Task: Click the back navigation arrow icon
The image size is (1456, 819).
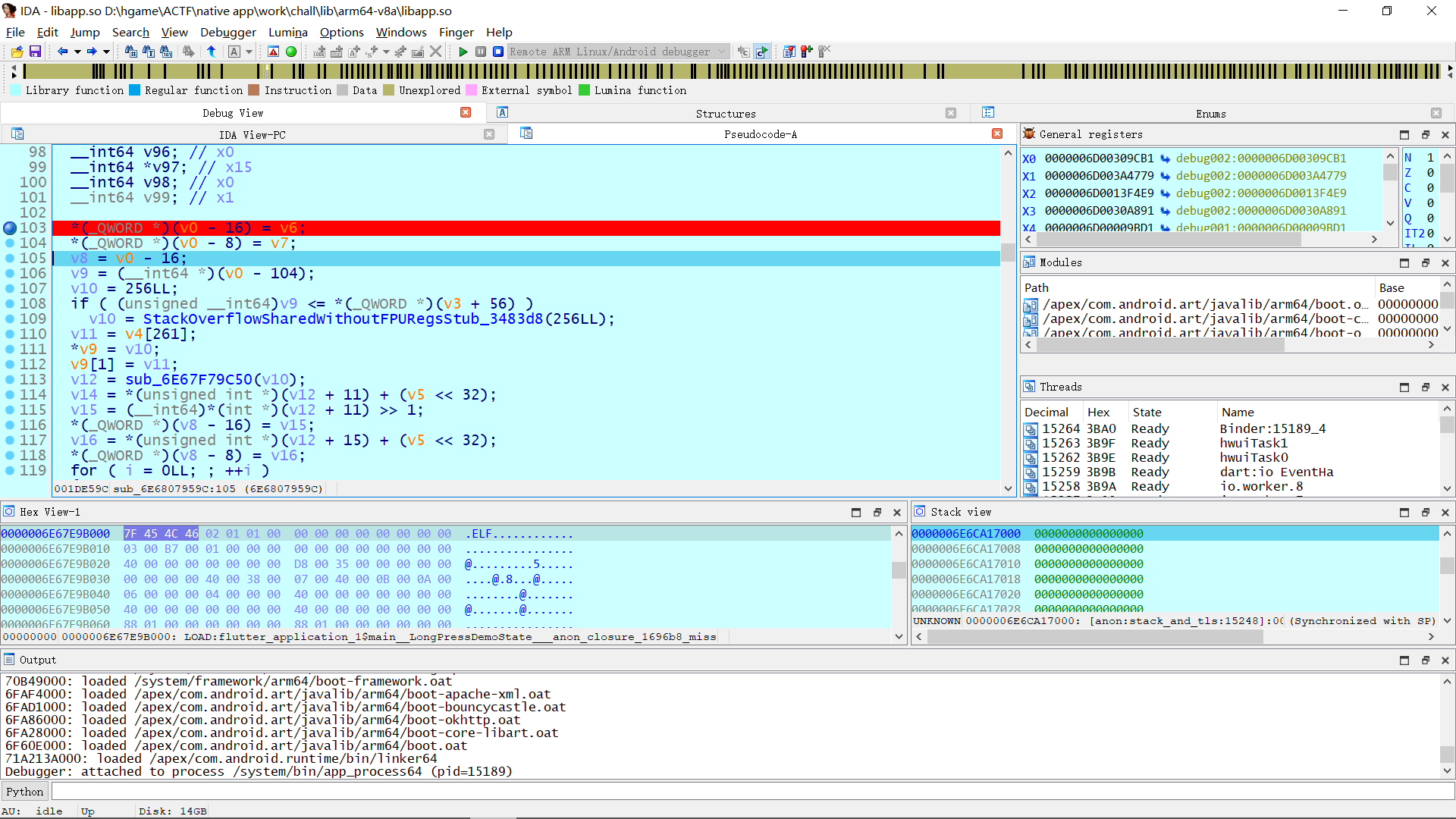Action: 63,52
